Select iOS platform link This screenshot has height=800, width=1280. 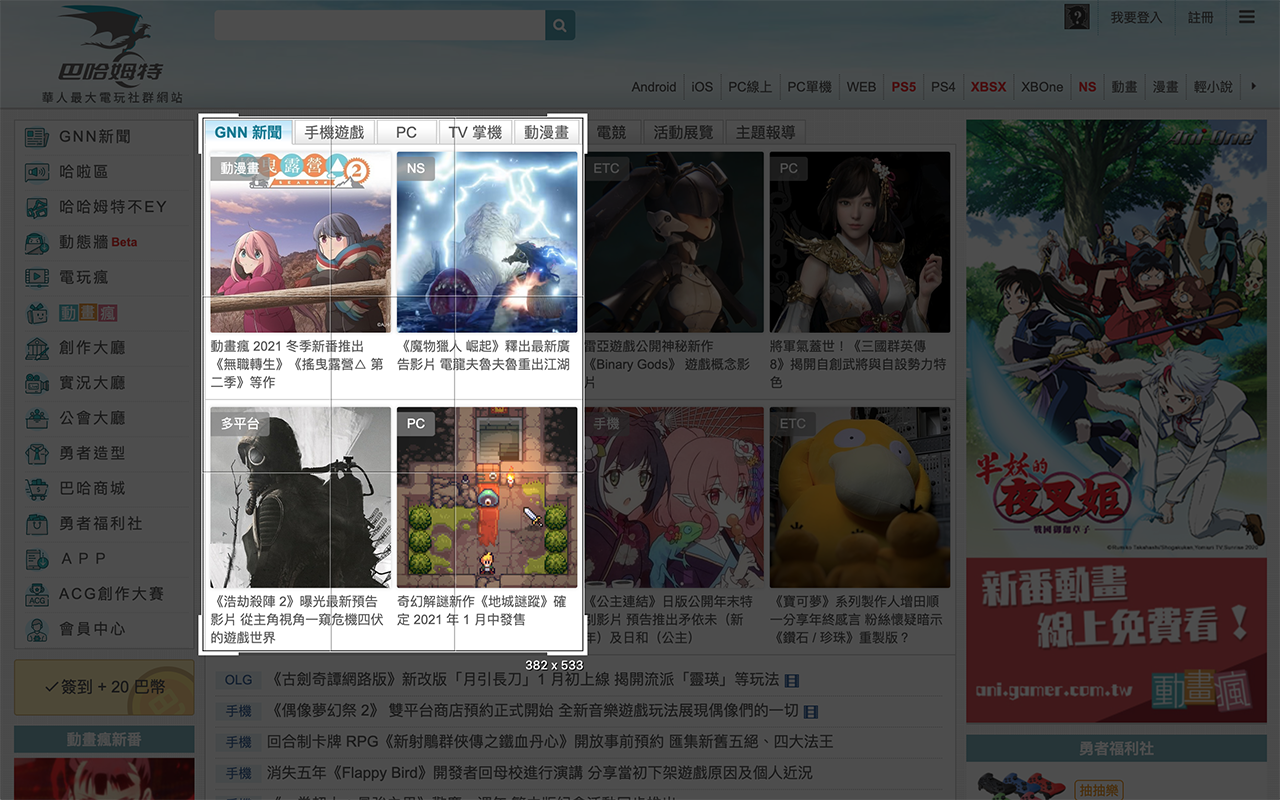pos(702,87)
